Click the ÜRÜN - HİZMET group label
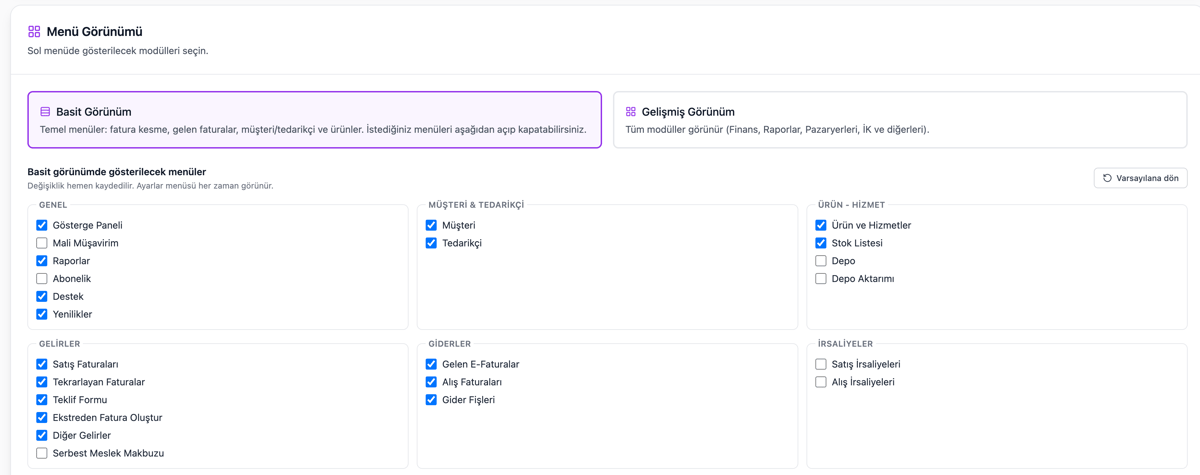This screenshot has width=1200, height=475. tap(851, 205)
